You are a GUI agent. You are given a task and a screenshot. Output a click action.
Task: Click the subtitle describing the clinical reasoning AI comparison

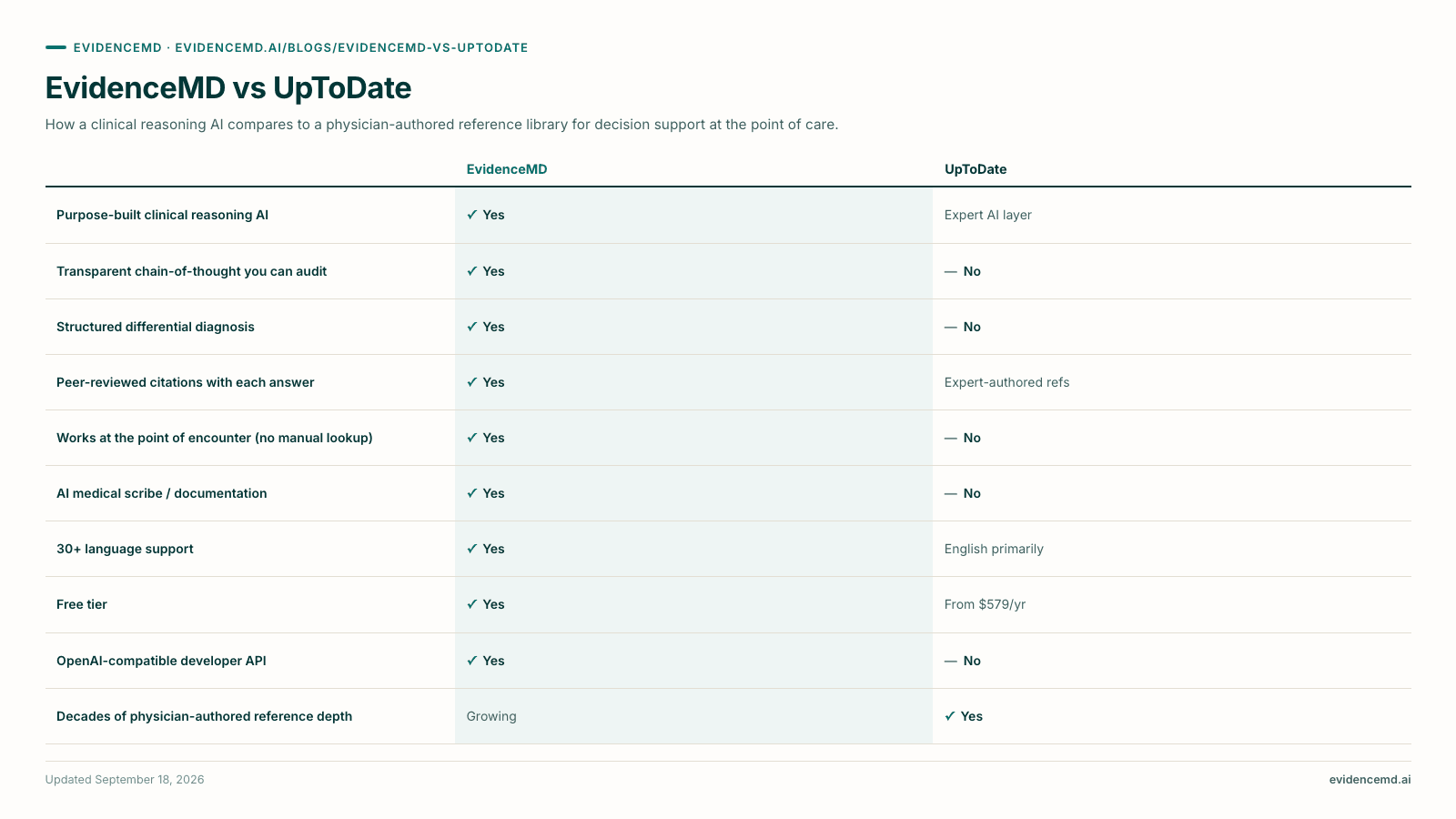441,125
